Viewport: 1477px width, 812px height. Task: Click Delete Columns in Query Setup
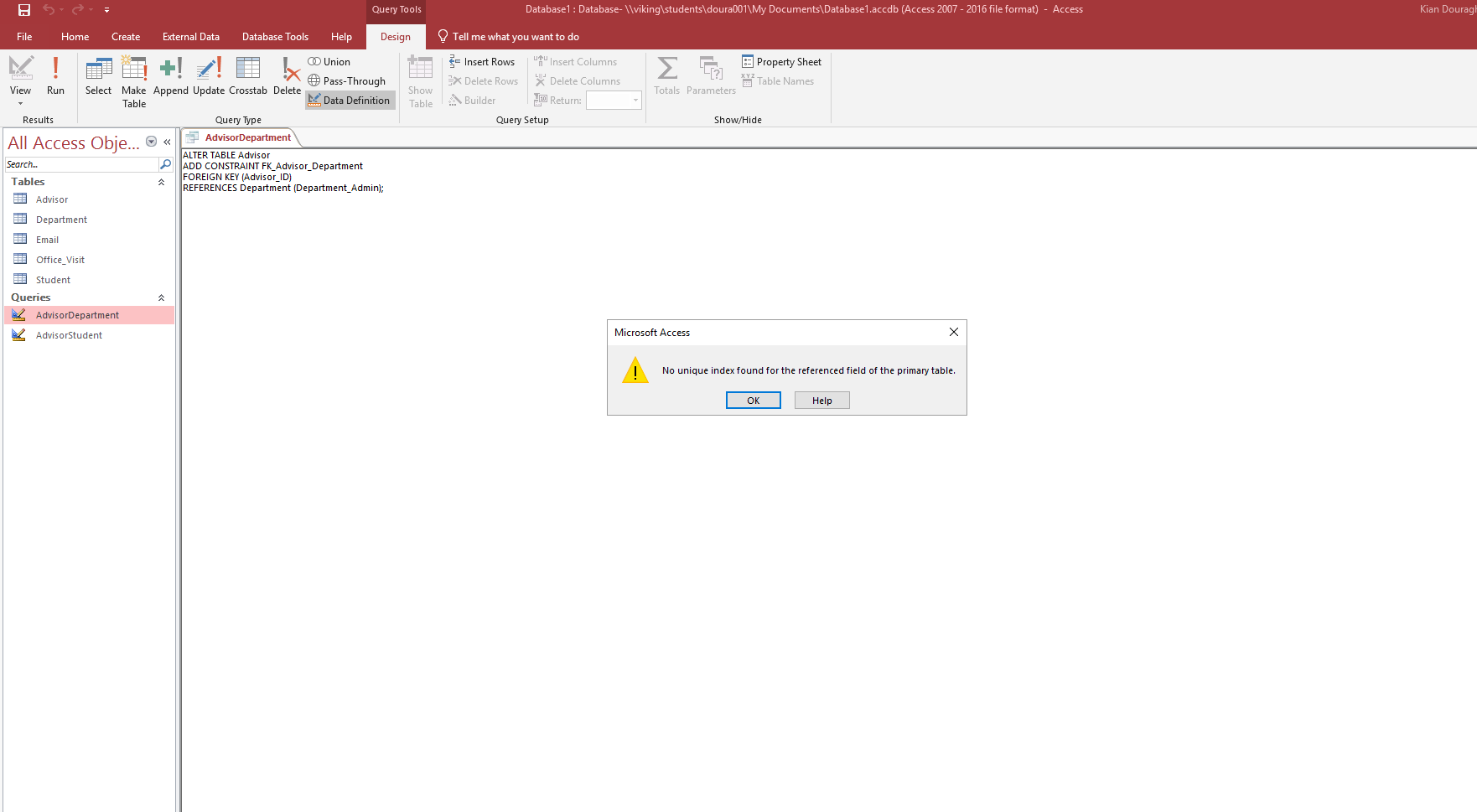pos(578,81)
